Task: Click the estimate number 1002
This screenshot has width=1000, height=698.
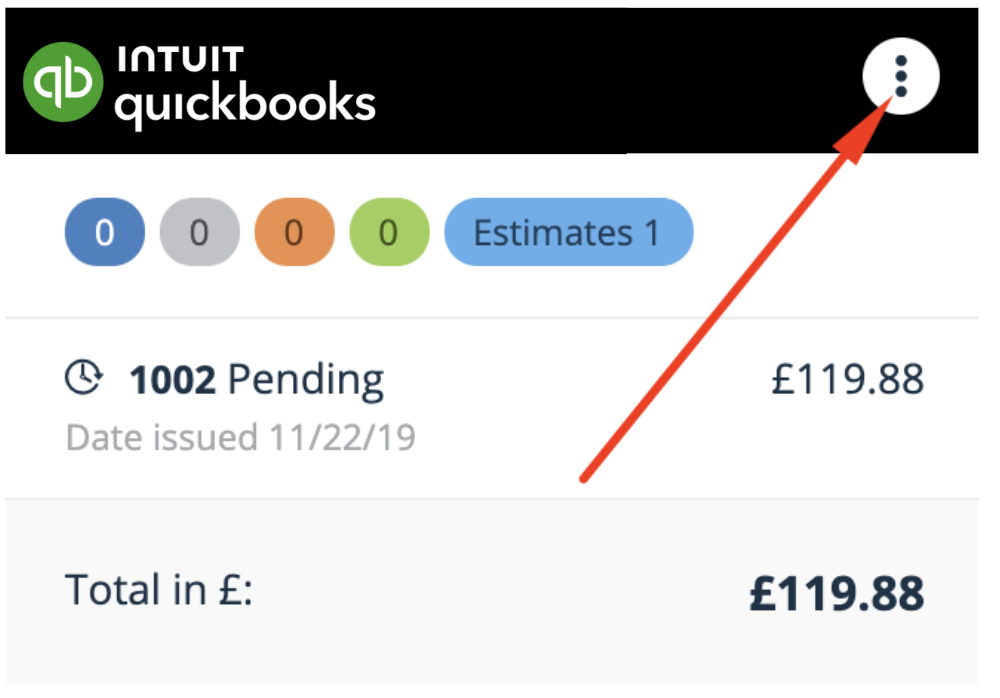Action: pyautogui.click(x=172, y=380)
